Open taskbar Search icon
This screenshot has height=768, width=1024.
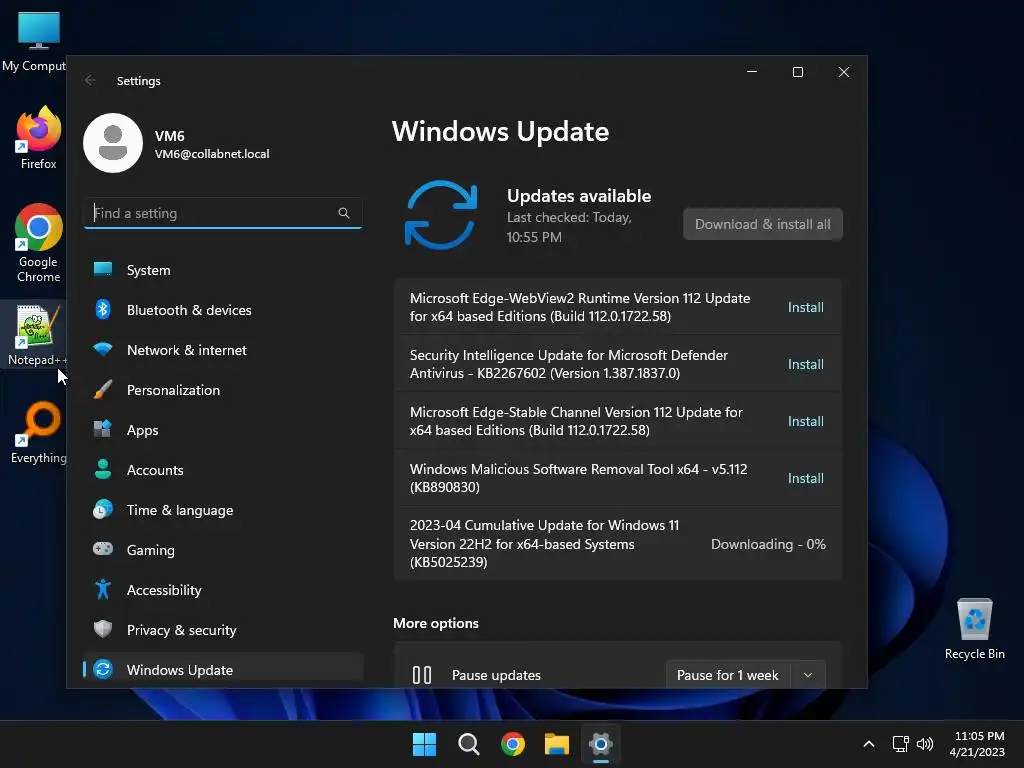468,744
